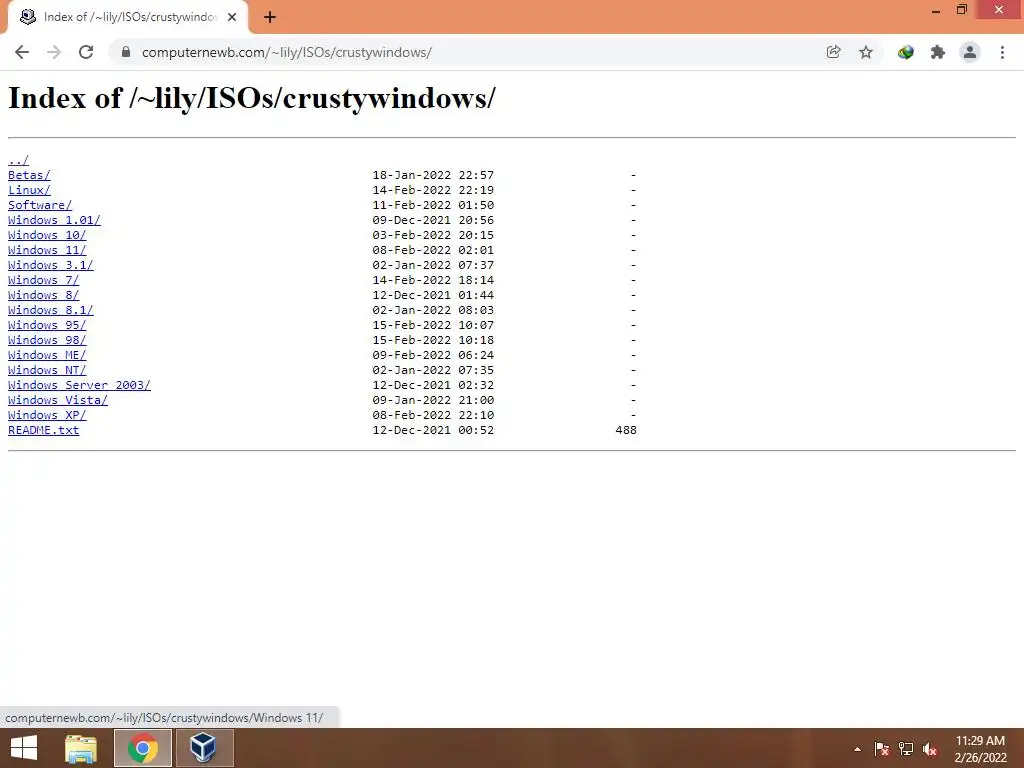The height and width of the screenshot is (768, 1024).
Task: Click the page heading Index of /~lily/ISOs/crustywindows/
Action: 251,98
